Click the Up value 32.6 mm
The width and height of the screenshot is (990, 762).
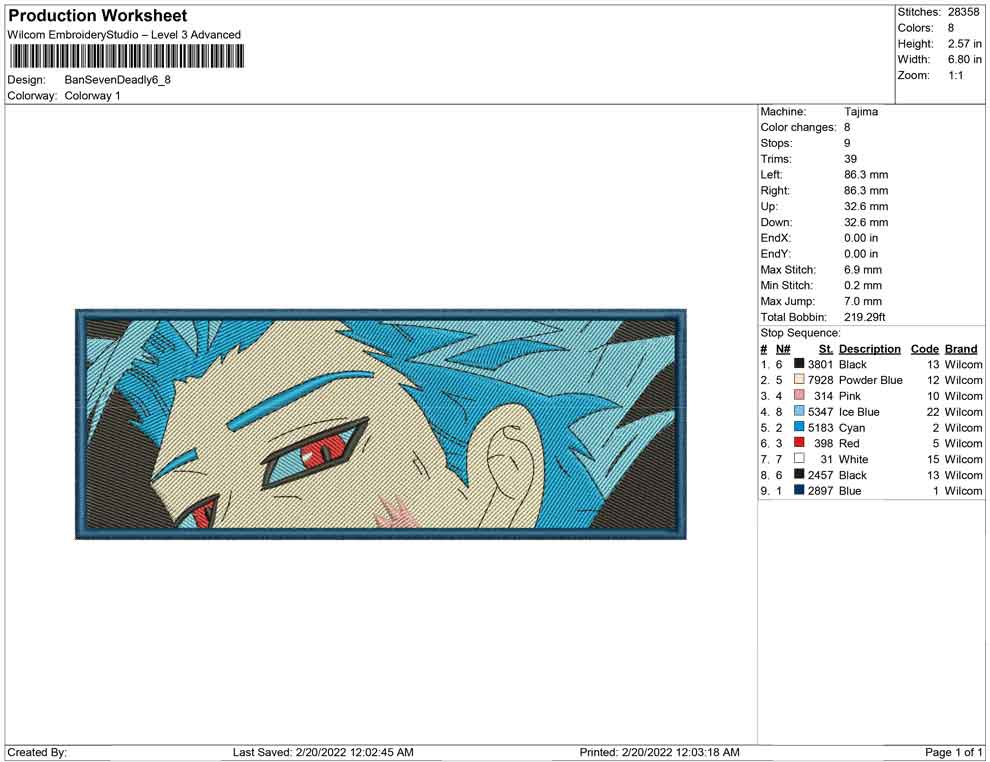866,206
